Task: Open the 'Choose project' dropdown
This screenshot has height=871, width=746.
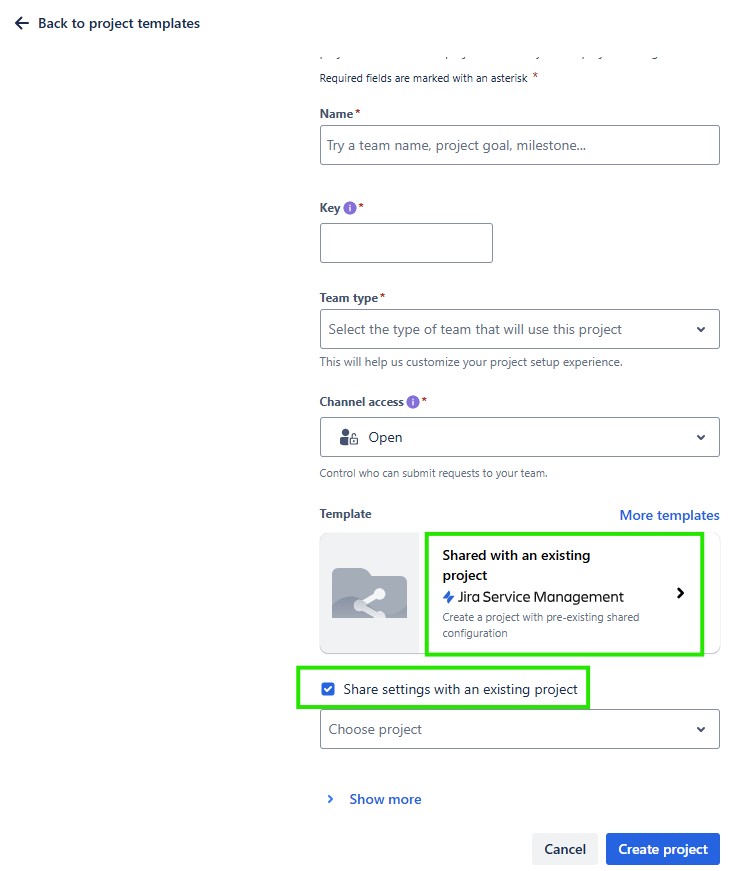Action: coord(520,729)
